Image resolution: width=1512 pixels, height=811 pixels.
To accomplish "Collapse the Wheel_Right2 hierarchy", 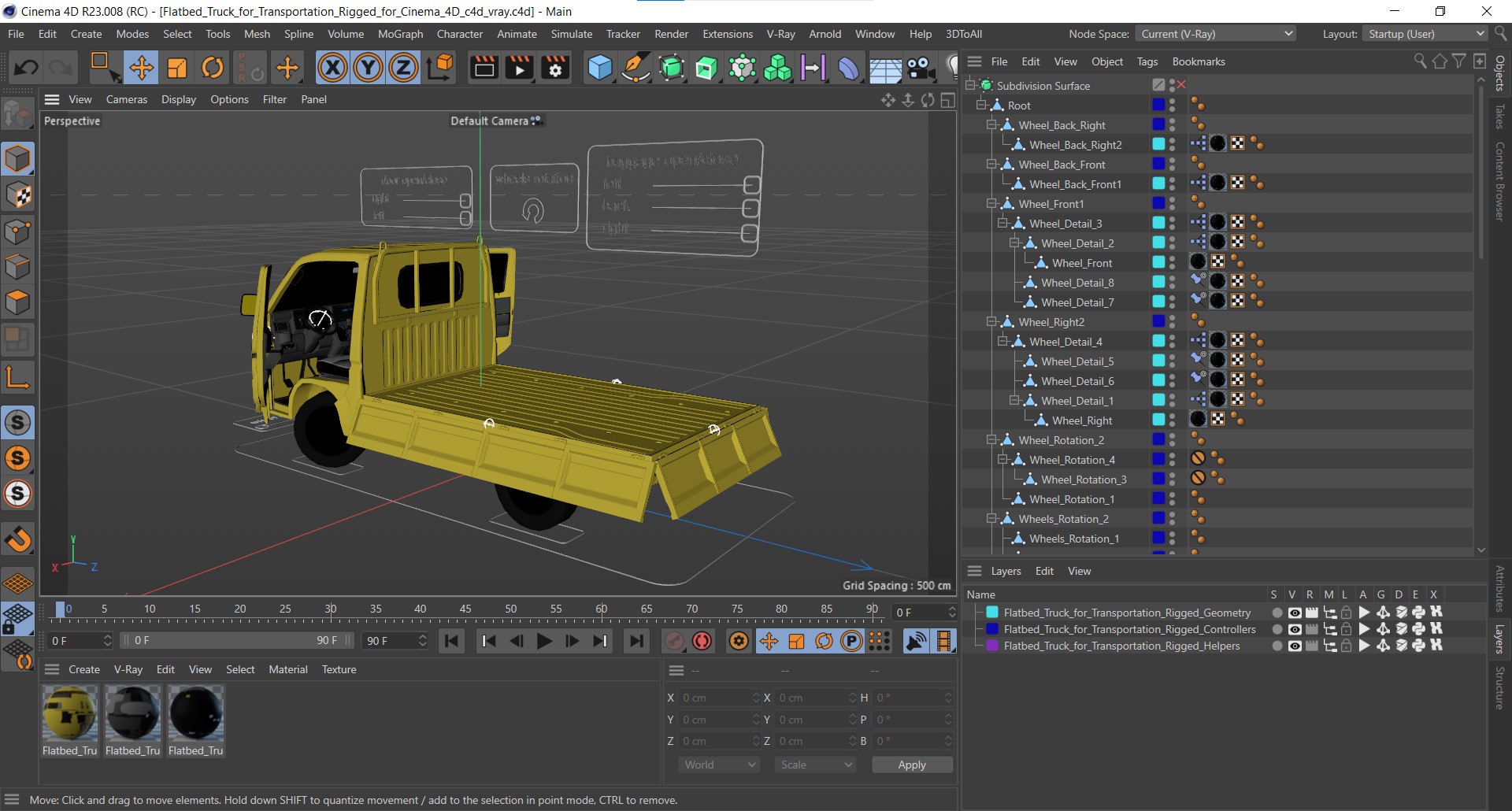I will (x=992, y=321).
